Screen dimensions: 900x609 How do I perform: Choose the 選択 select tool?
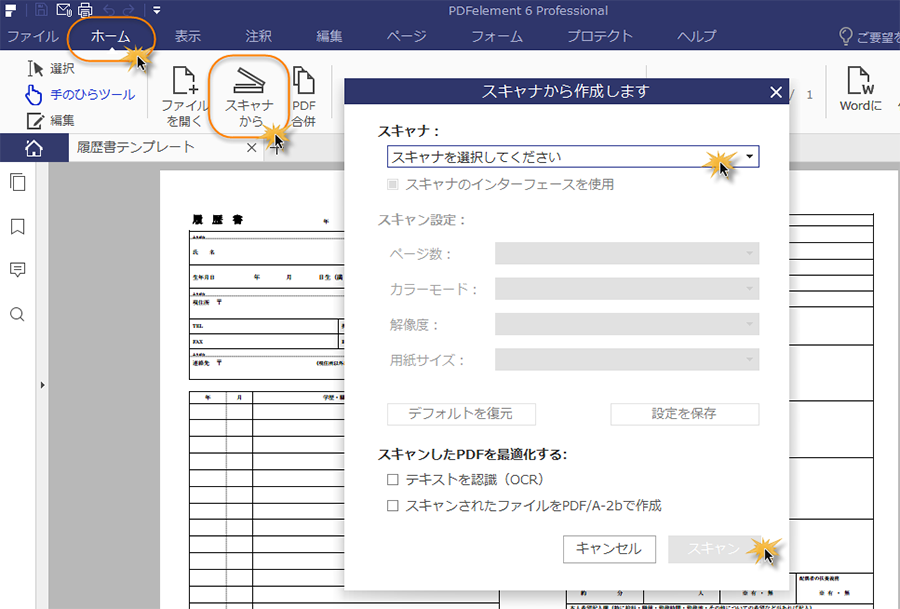[51, 68]
